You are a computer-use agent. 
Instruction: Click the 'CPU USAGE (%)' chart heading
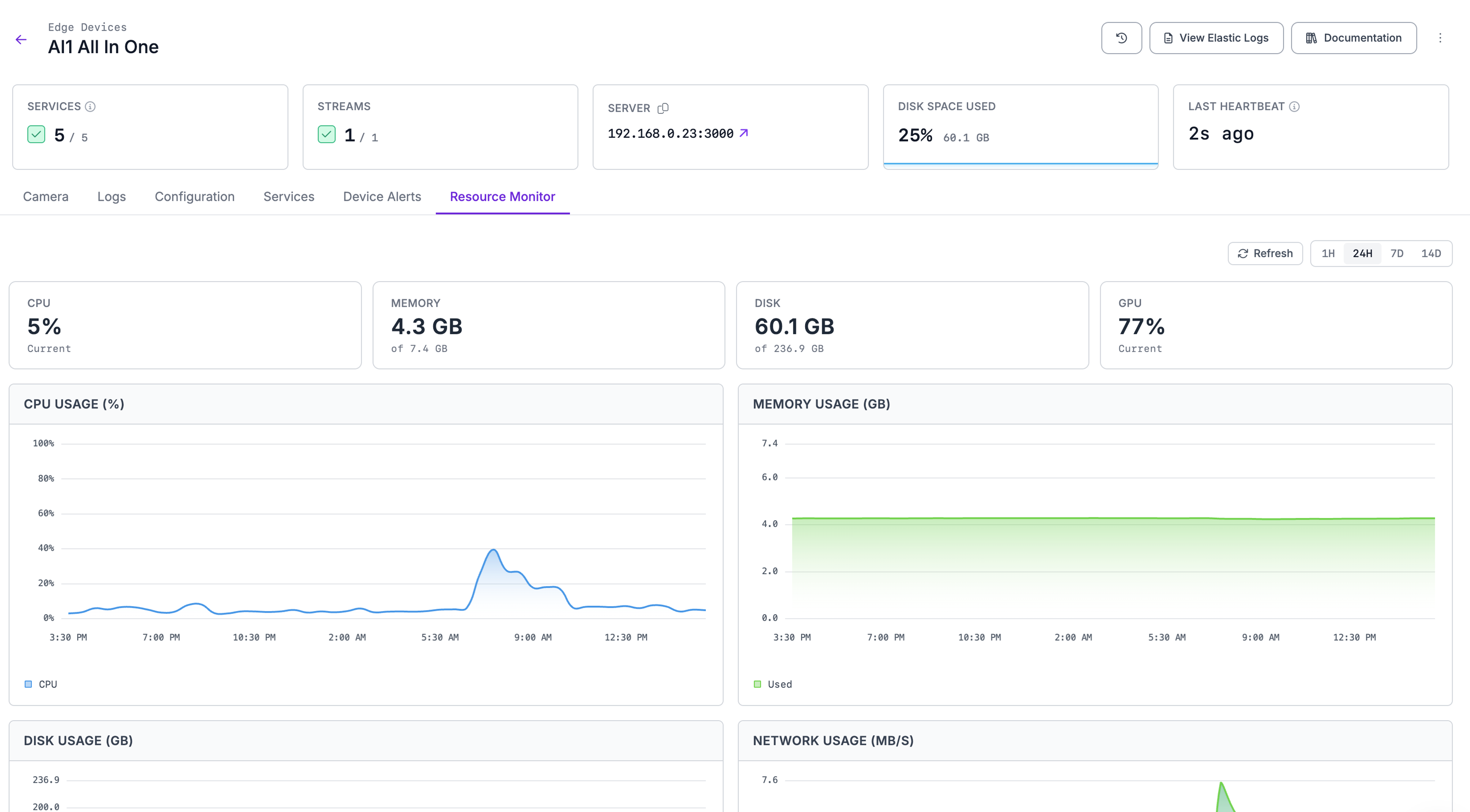(x=74, y=404)
